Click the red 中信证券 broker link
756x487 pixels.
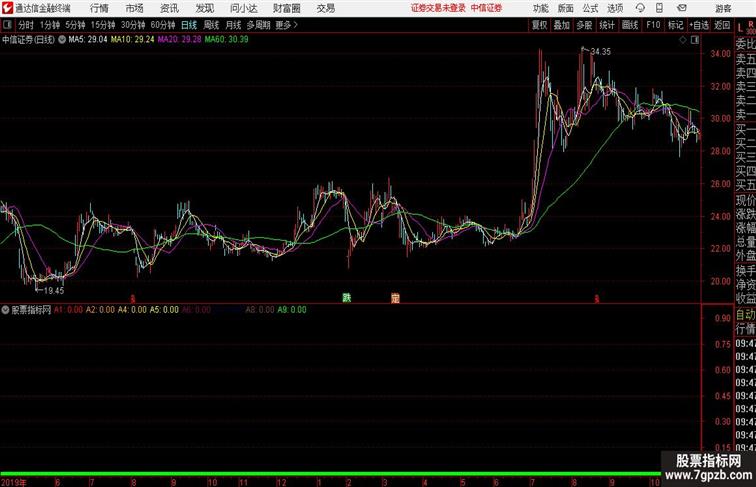click(486, 8)
